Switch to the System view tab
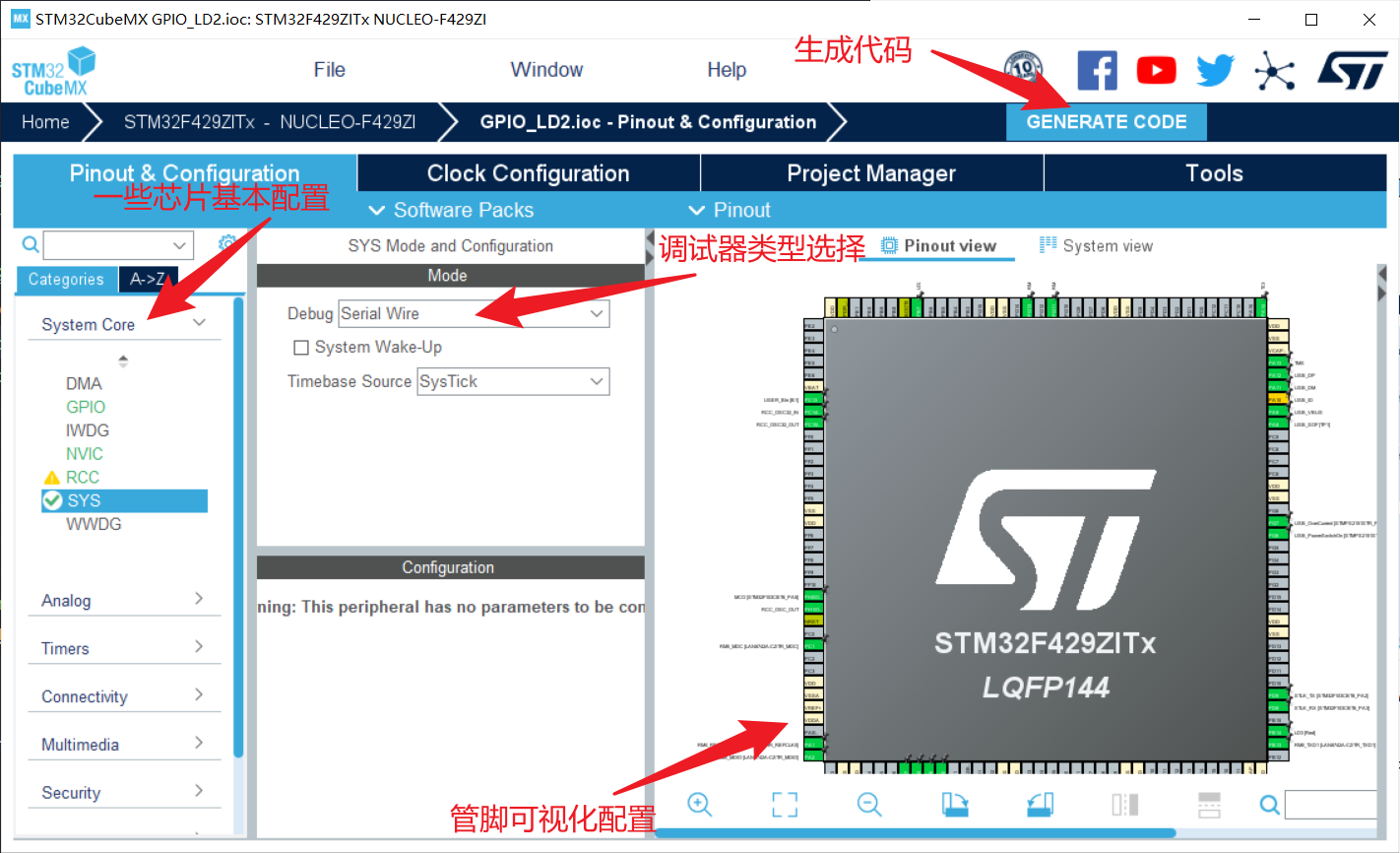 tap(1096, 245)
